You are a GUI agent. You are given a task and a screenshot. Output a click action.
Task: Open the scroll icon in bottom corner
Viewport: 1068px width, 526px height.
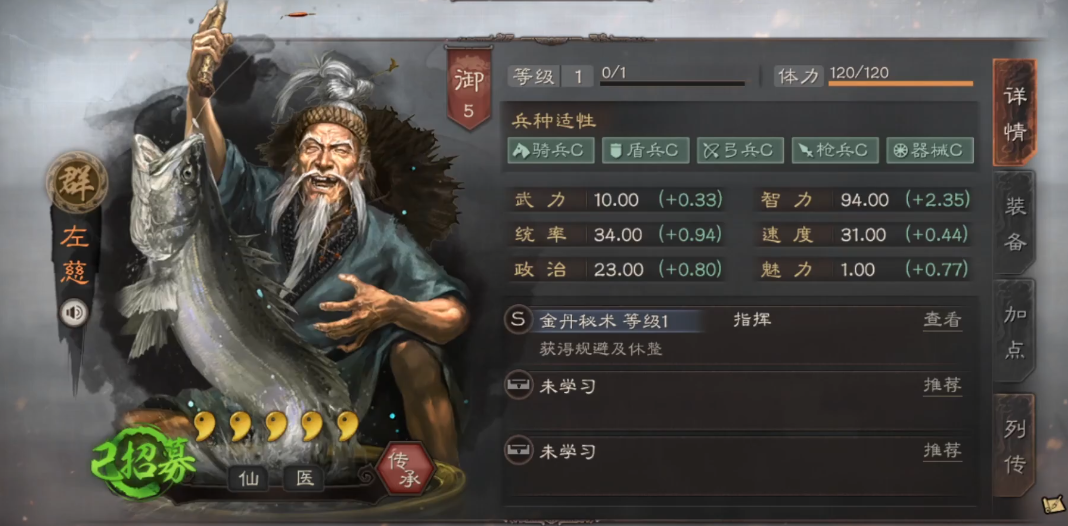tap(1052, 506)
